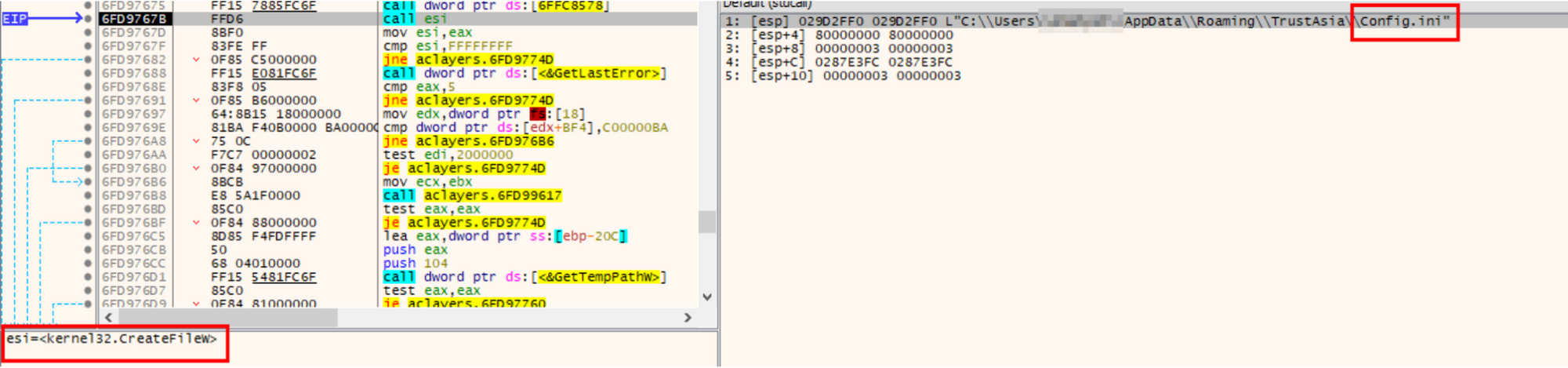This screenshot has height=368, width=1568.
Task: Click jump arrow indicator at 6FD976BF
Action: coord(196,223)
